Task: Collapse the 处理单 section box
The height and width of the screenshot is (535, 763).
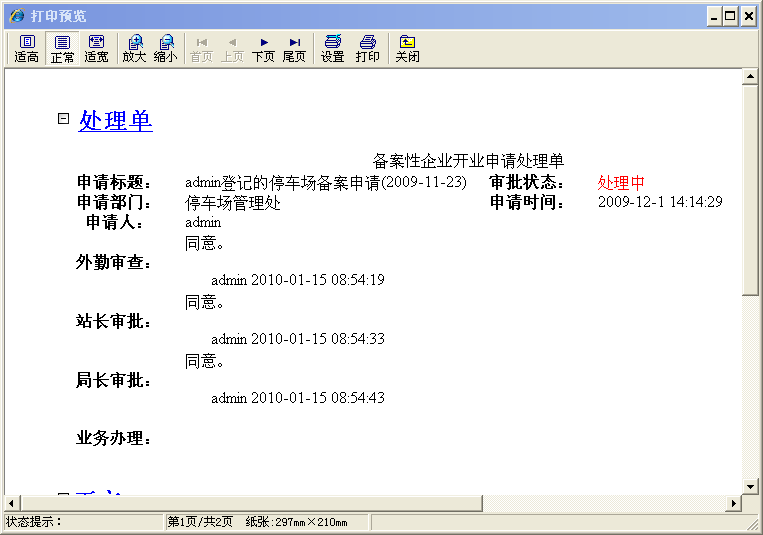Action: (x=64, y=118)
